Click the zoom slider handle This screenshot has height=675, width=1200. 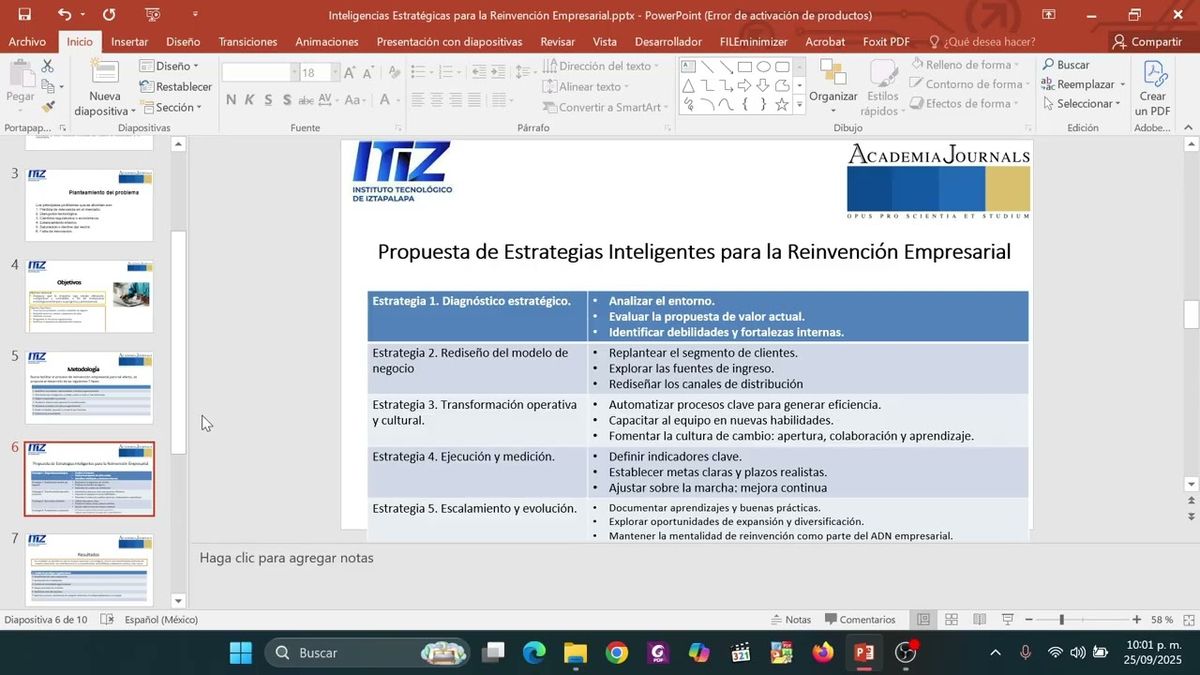click(x=1061, y=620)
